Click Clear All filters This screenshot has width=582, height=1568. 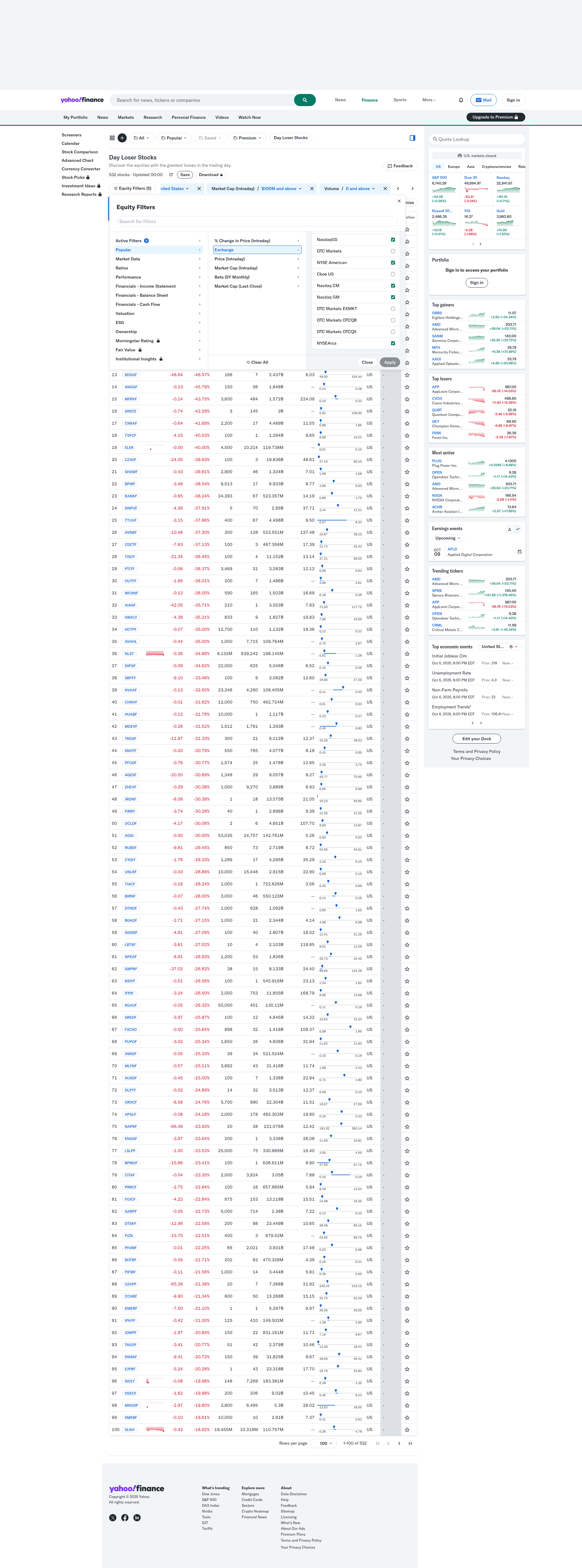(257, 362)
